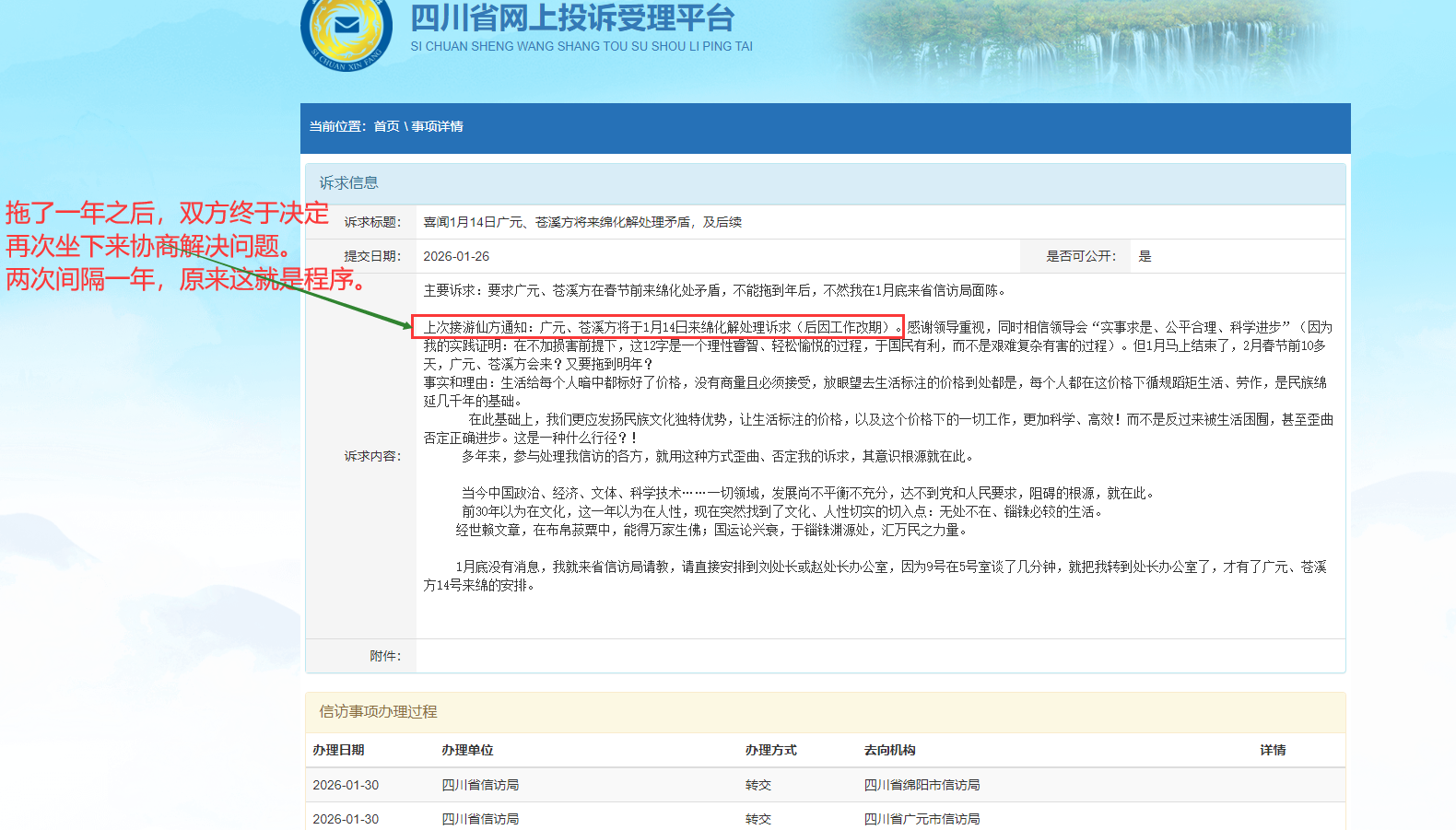This screenshot has width=1456, height=830.
Task: Click 四川省广元市信访局 in the second row
Action: [922, 819]
